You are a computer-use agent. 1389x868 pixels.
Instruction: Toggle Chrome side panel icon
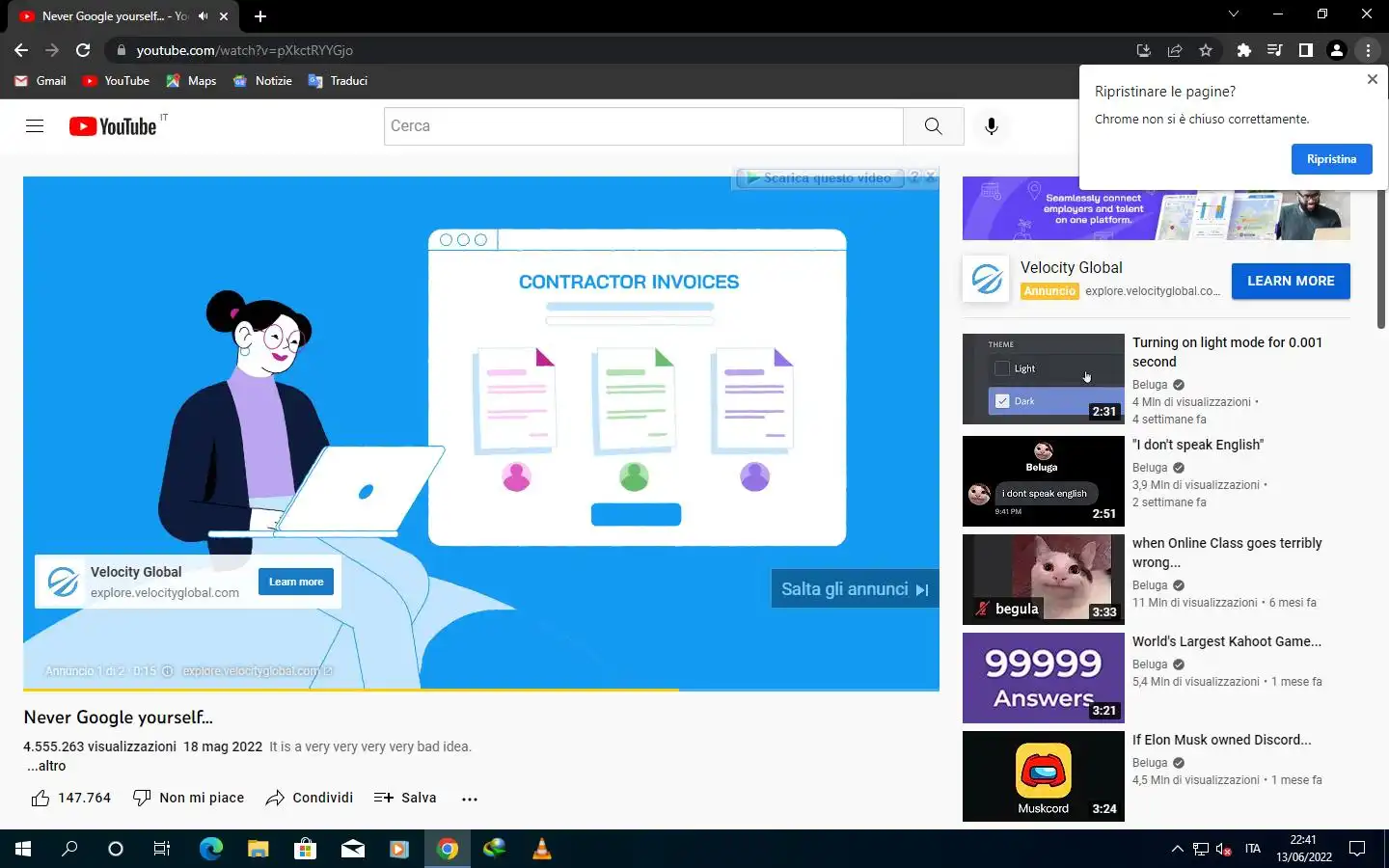[1306, 50]
